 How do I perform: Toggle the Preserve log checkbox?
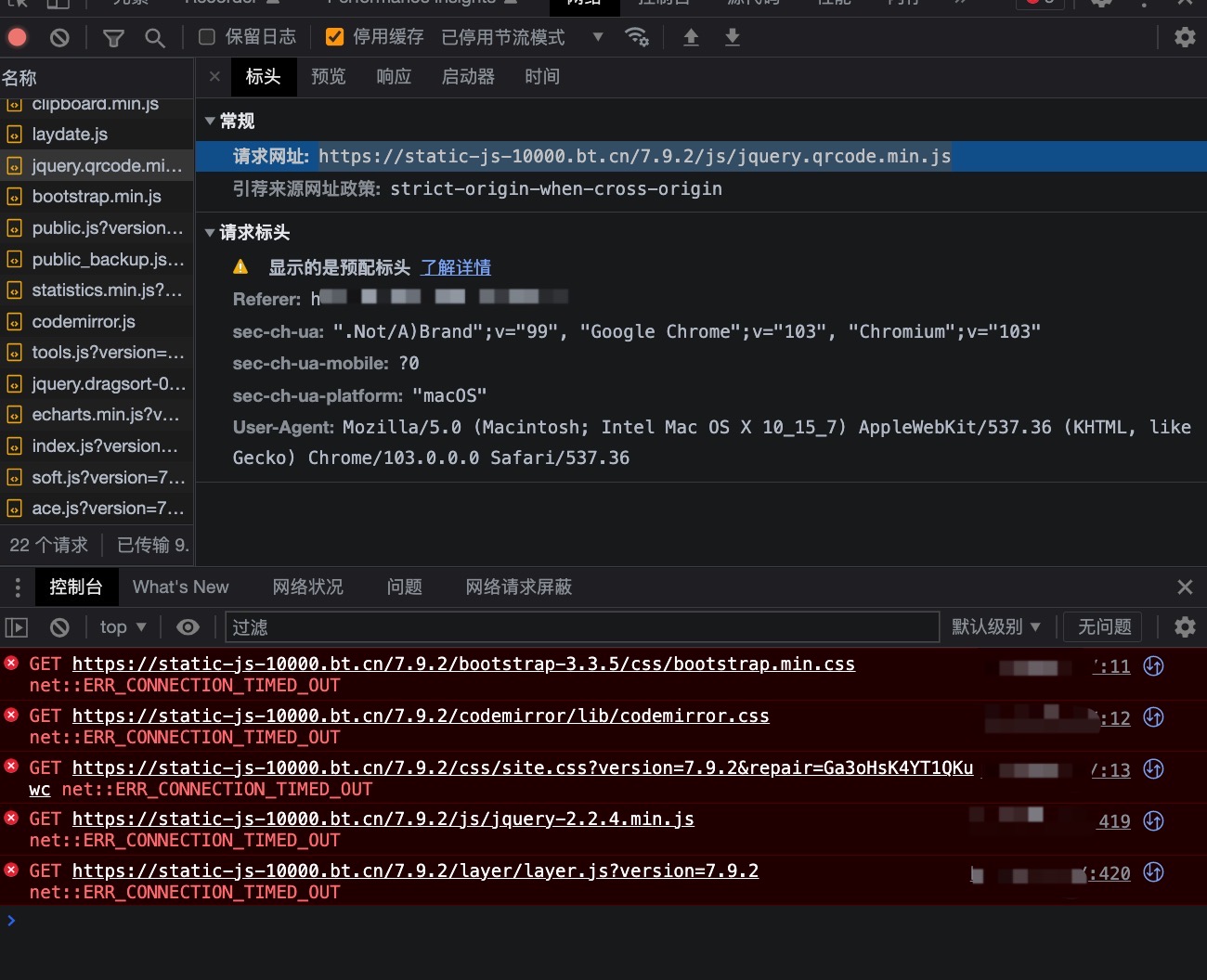(x=207, y=37)
